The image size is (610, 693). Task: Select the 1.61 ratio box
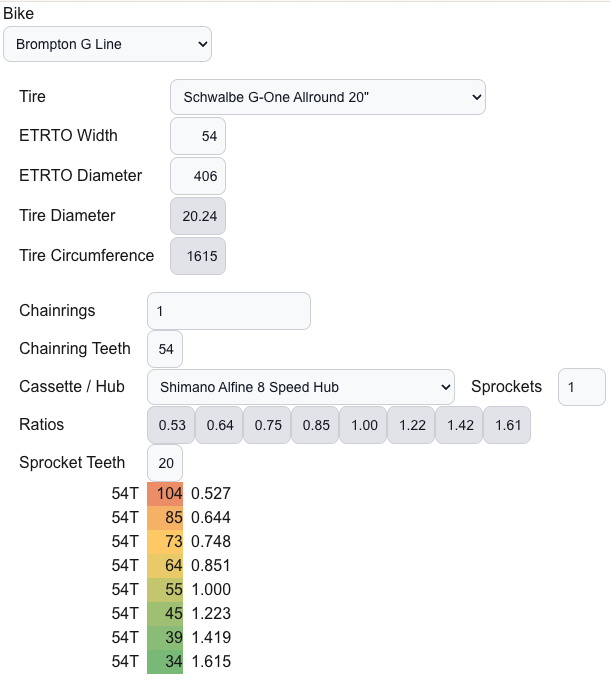click(507, 425)
